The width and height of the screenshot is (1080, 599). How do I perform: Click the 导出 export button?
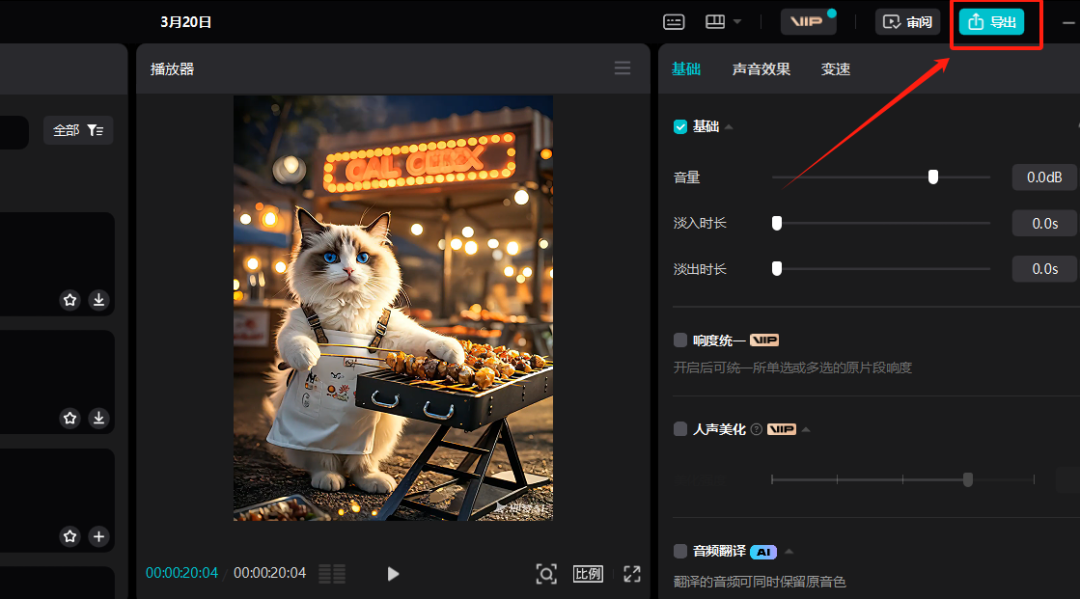click(991, 22)
